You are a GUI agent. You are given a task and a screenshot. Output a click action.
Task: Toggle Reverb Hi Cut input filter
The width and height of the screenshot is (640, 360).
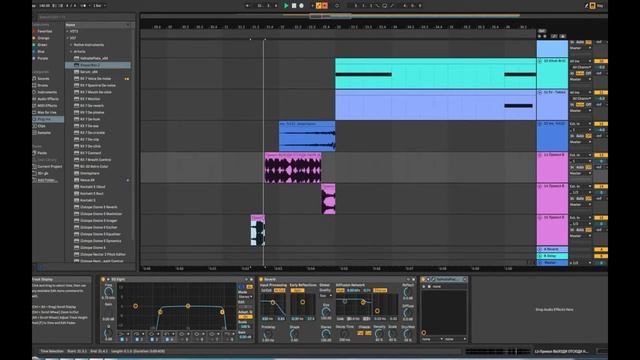click(x=280, y=290)
